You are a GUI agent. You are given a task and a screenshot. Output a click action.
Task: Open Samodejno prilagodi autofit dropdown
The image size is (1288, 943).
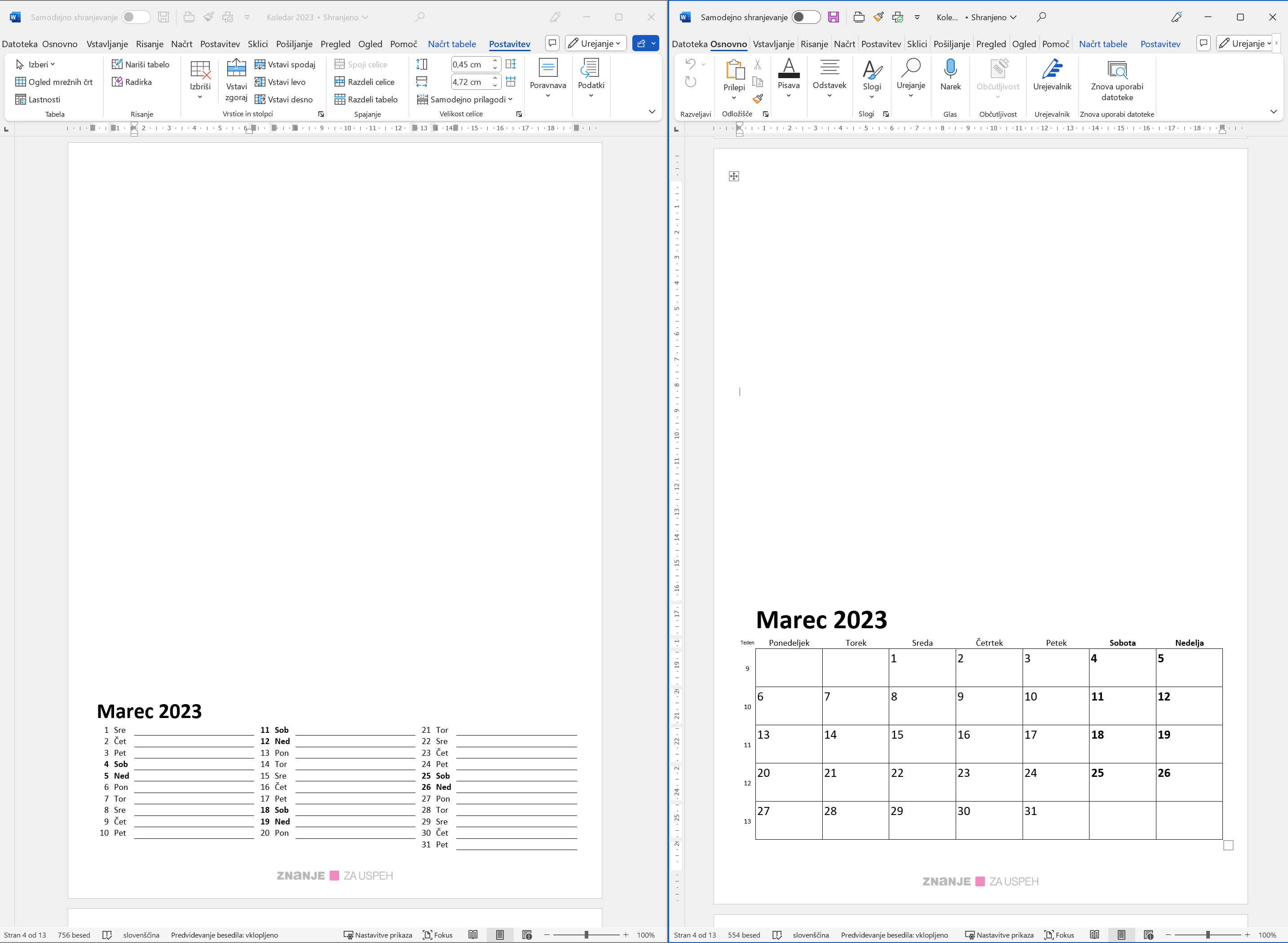tap(465, 99)
